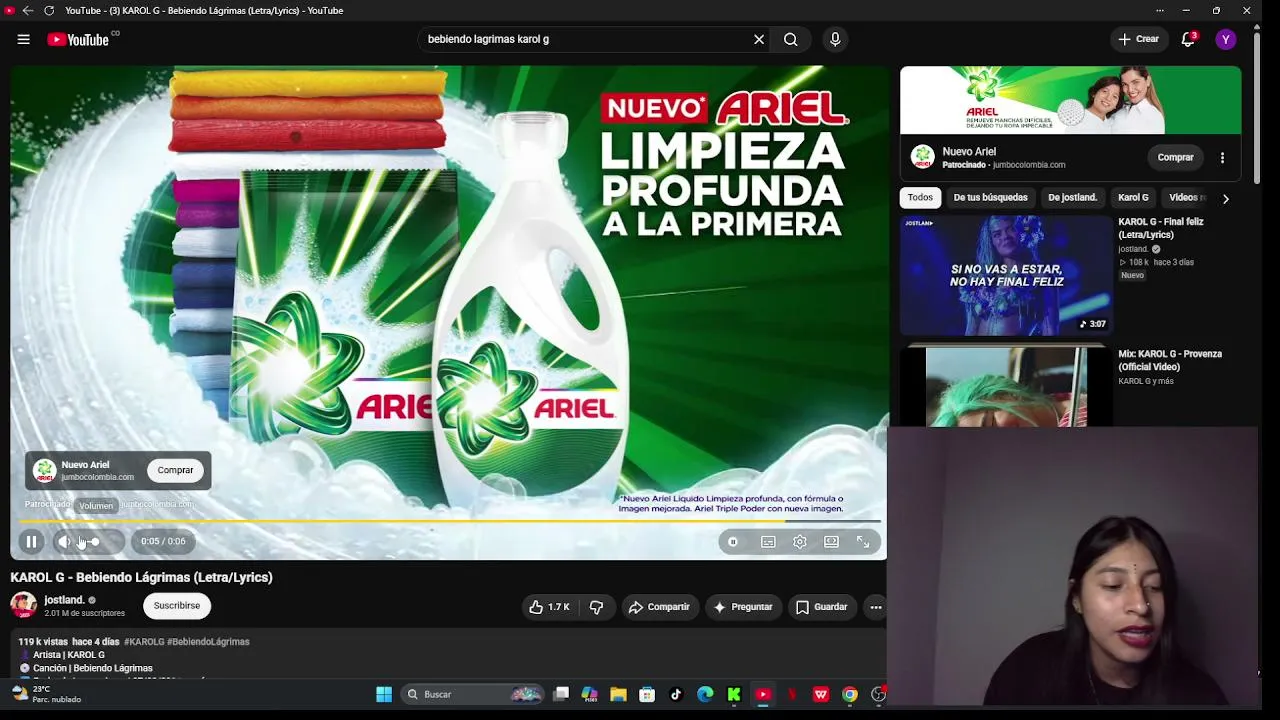Open Google Chrome from the taskbar

[x=850, y=694]
